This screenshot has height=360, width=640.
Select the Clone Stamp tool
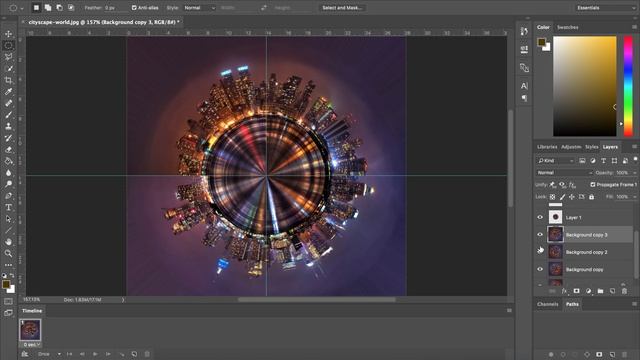(9, 126)
